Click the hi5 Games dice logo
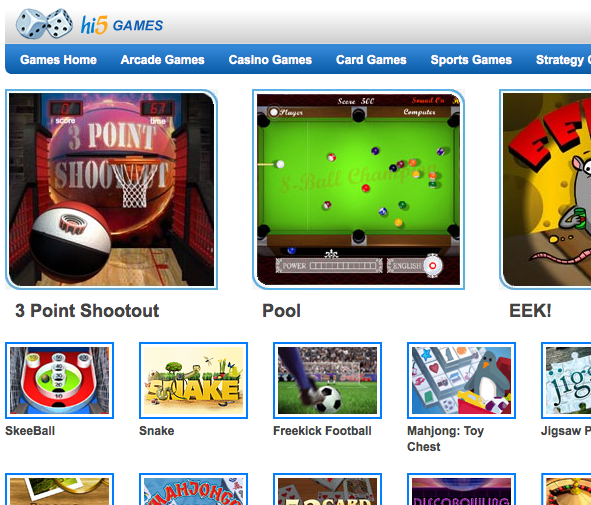 pyautogui.click(x=44, y=23)
